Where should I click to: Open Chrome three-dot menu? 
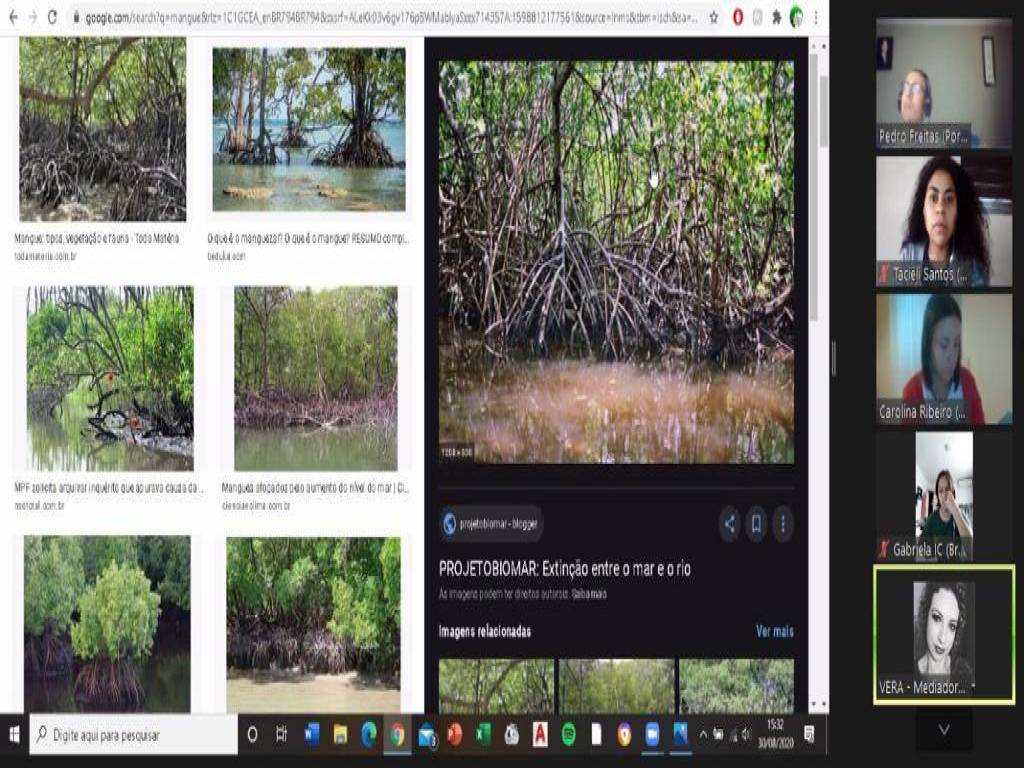(816, 17)
